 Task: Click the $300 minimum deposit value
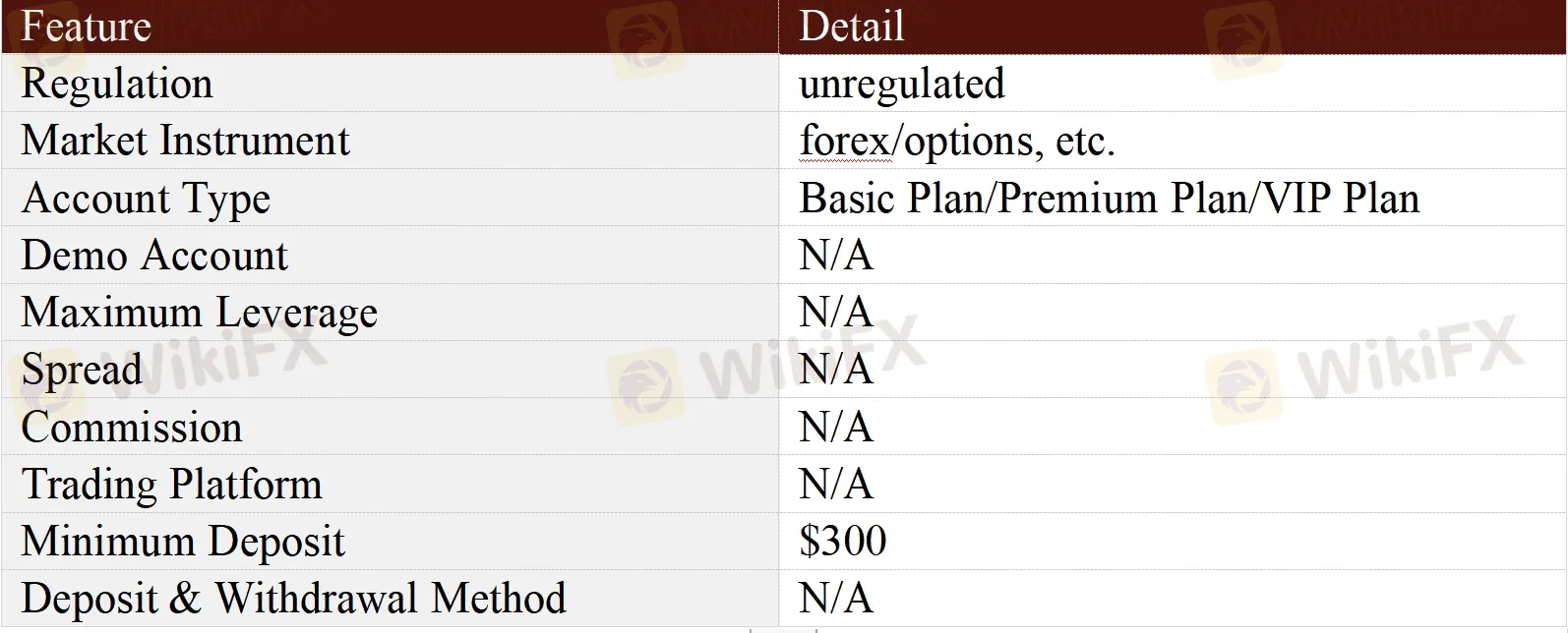842,541
